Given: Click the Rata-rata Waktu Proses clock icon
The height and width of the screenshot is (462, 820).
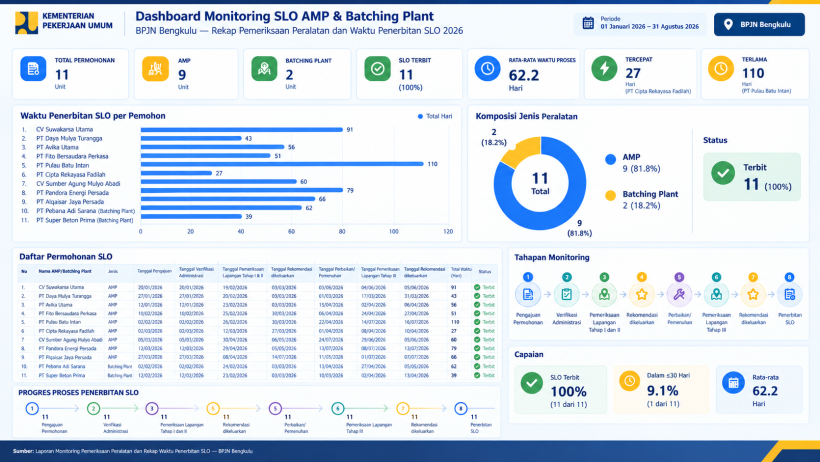Looking at the screenshot, I should pos(487,69).
